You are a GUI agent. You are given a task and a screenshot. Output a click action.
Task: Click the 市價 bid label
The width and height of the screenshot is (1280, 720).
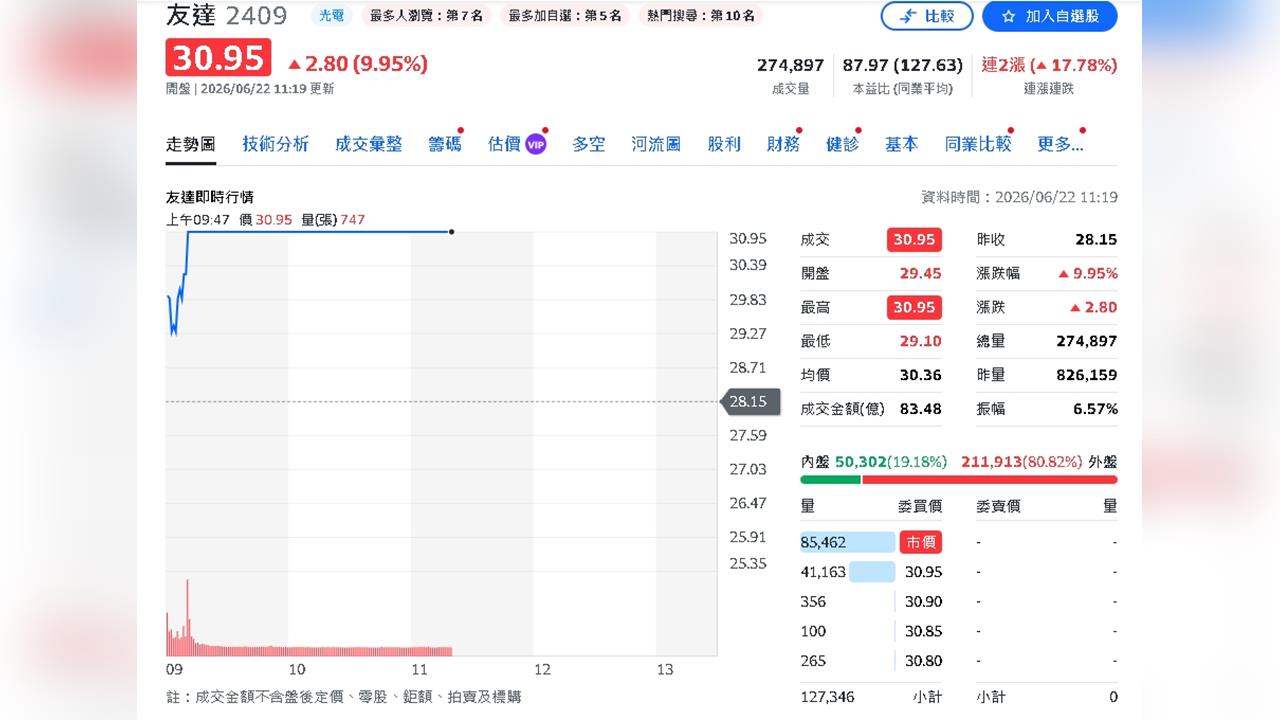click(x=920, y=542)
